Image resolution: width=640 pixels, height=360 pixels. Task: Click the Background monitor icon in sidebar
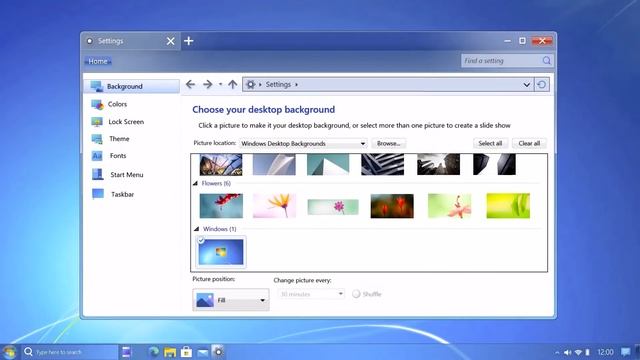(97, 86)
